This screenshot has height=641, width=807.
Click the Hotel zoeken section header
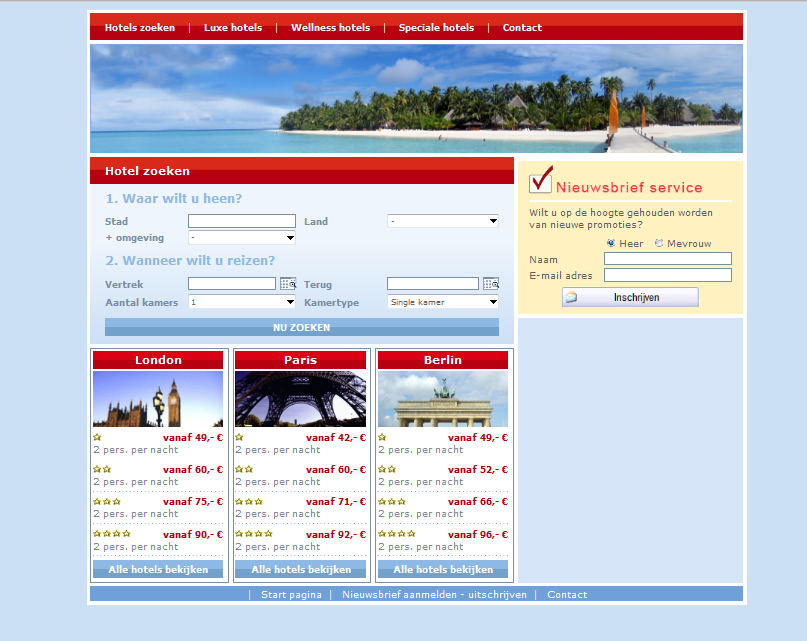[302, 170]
